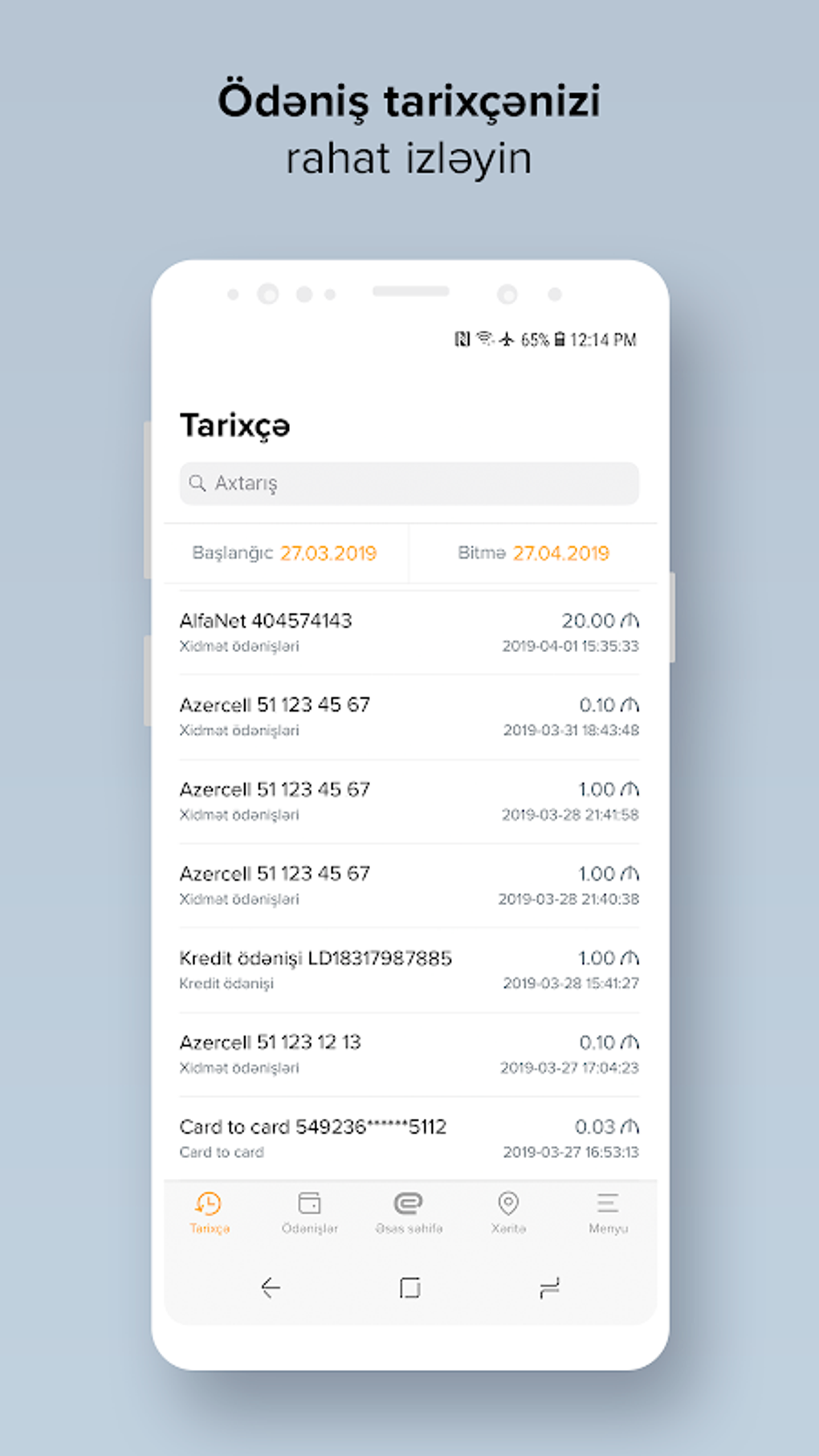
Task: Open the Ödənişlər wallet icon
Action: point(309,1204)
